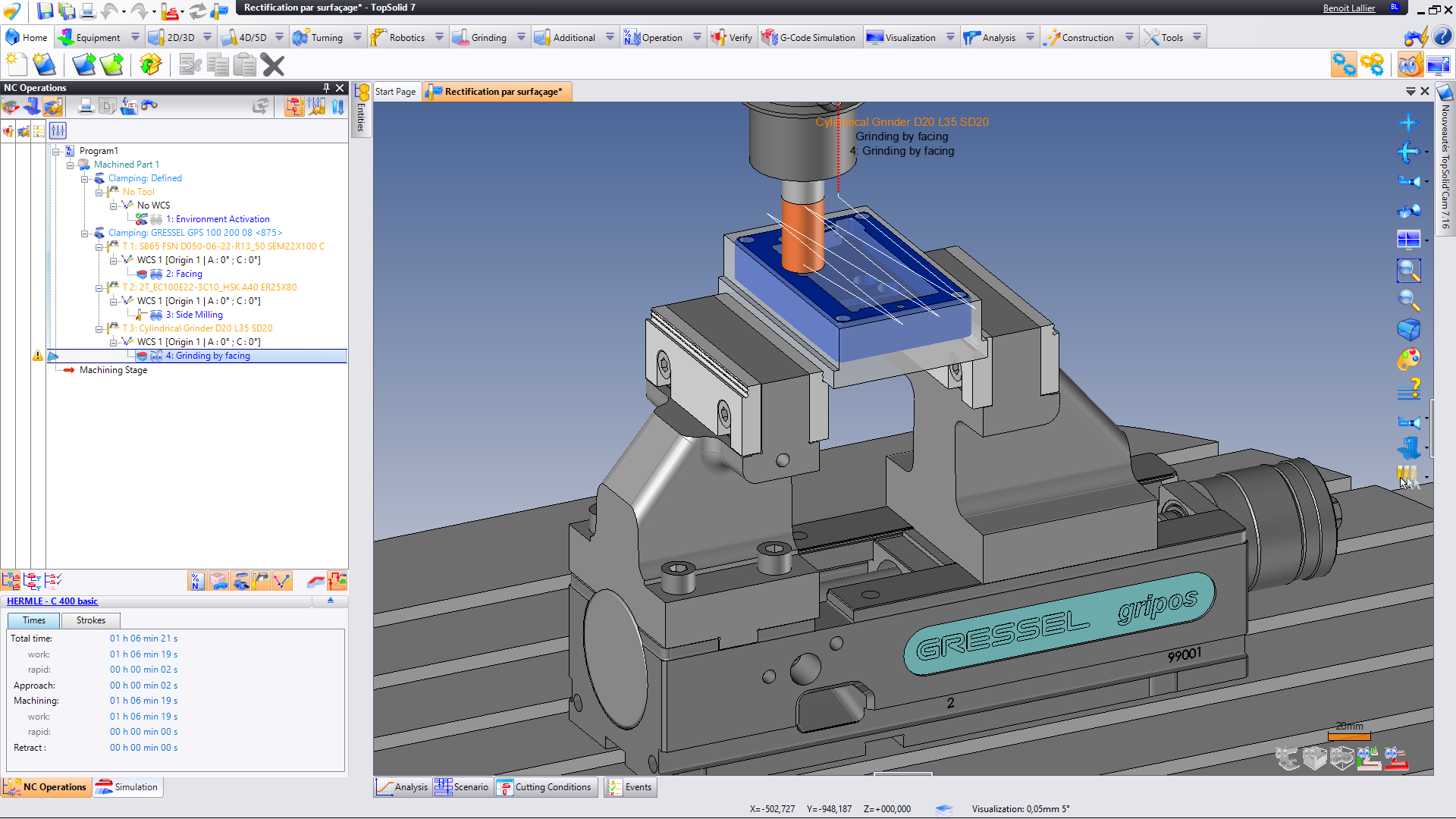The image size is (1456, 819).
Task: Click the pan cross-arrows icon in view toolbar
Action: pyautogui.click(x=1408, y=123)
